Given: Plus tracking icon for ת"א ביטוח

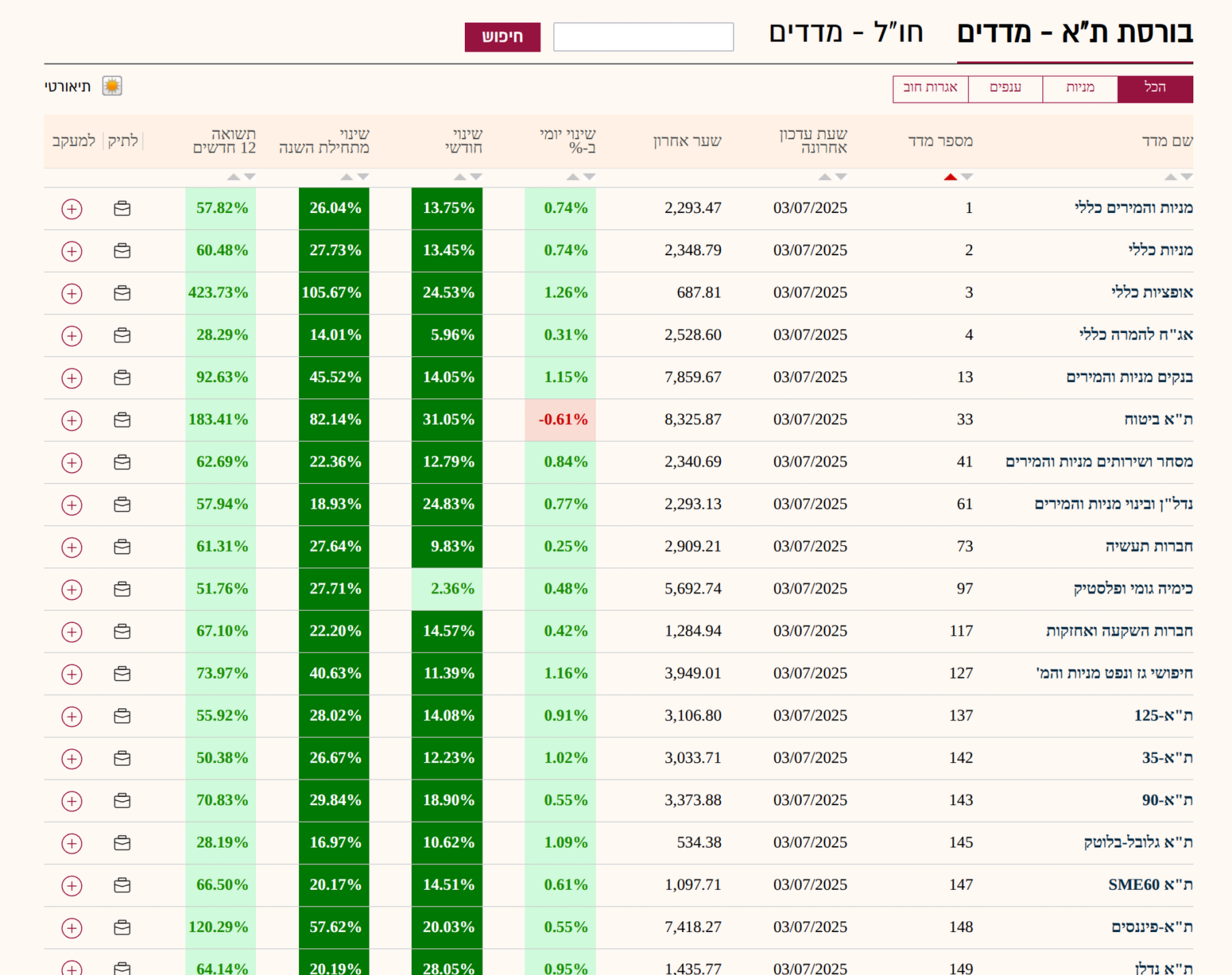Looking at the screenshot, I should point(72,420).
